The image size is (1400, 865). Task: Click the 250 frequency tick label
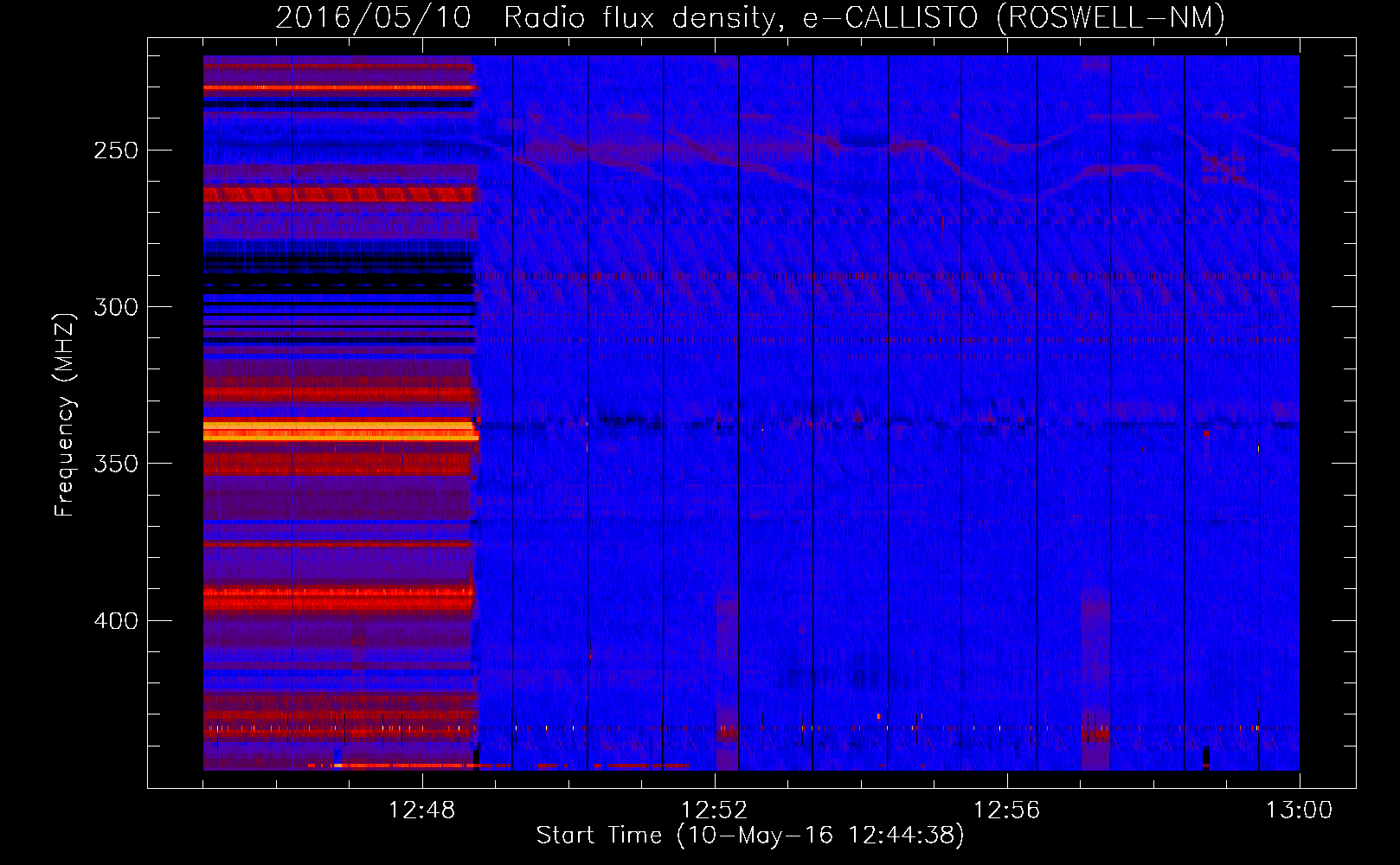tap(116, 151)
